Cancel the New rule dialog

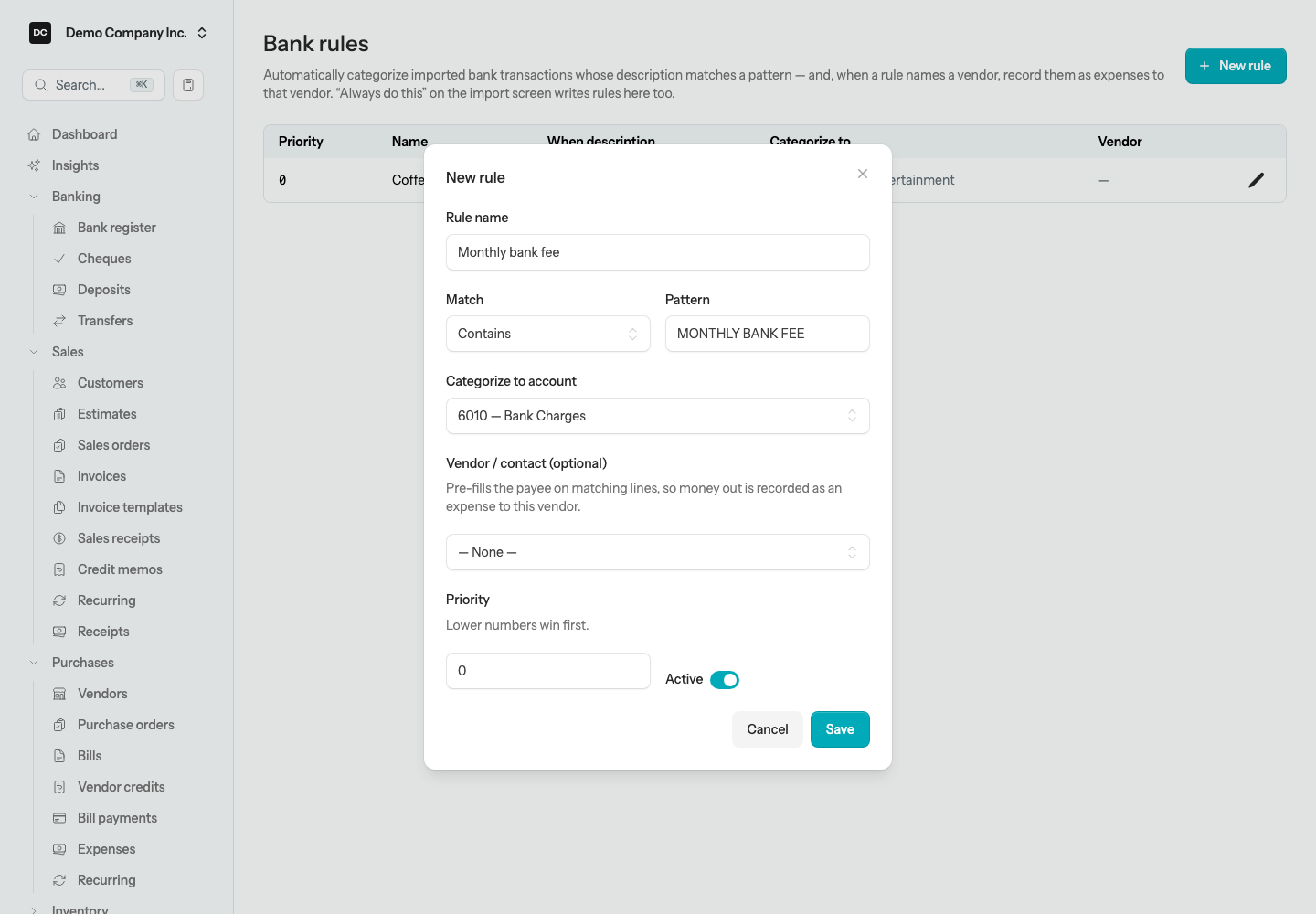(x=768, y=729)
